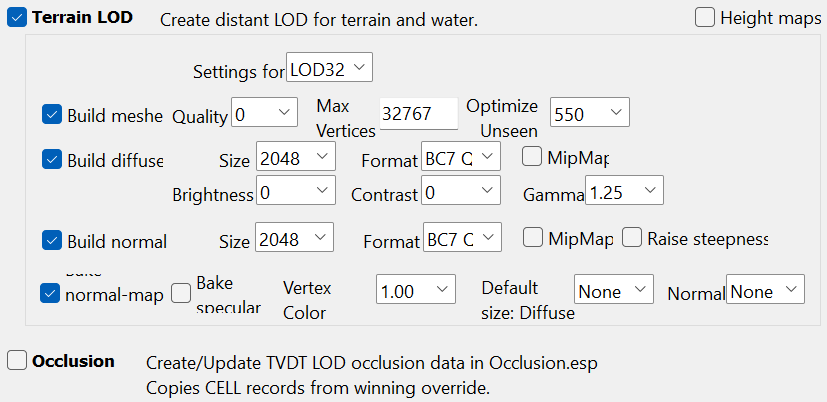Image resolution: width=827 pixels, height=402 pixels.
Task: Enable the Occlusion checkbox
Action: (17, 361)
